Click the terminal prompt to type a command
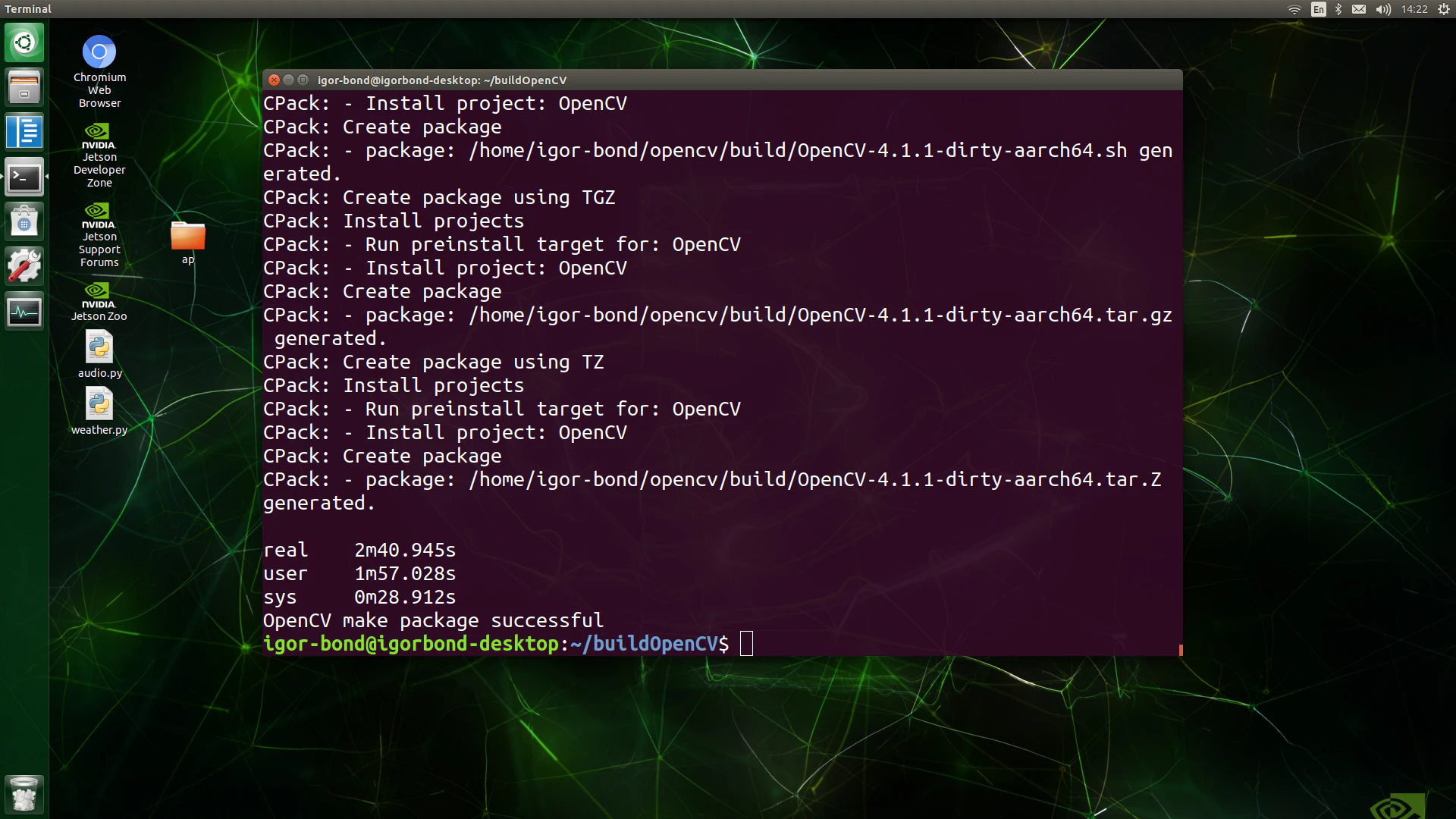The image size is (1456, 819). pos(746,643)
